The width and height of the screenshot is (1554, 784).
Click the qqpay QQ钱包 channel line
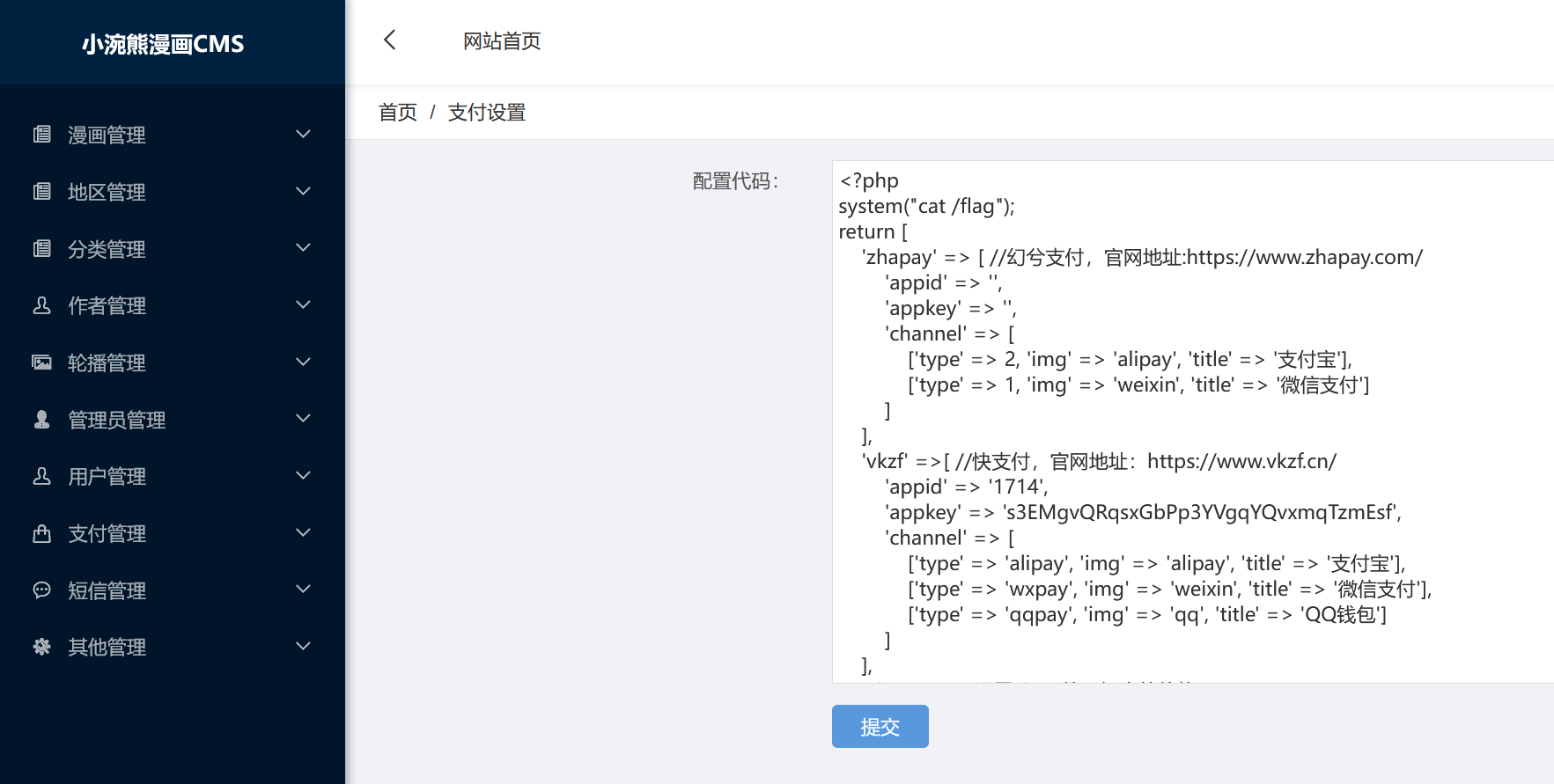(x=1147, y=614)
